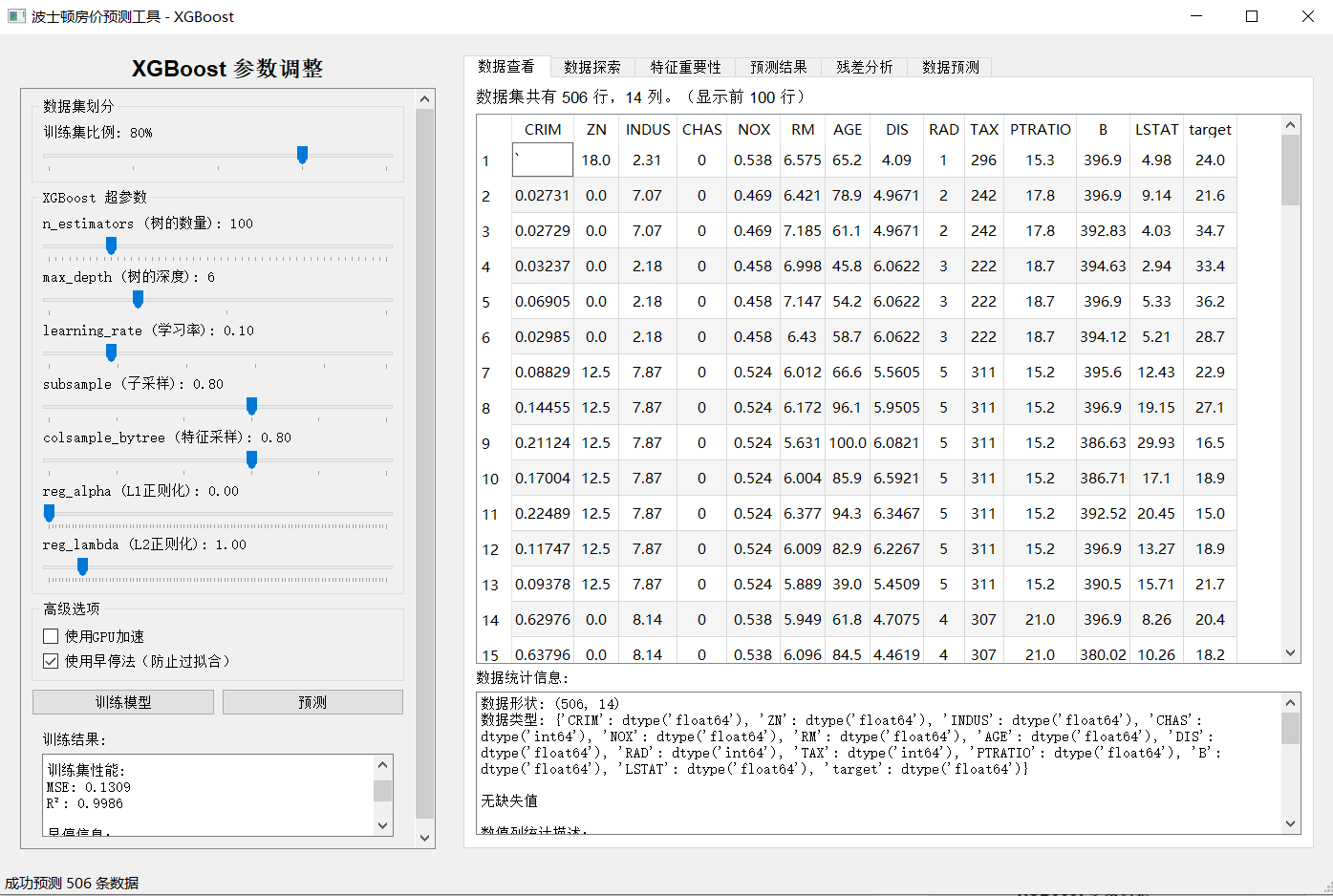Image resolution: width=1333 pixels, height=896 pixels.
Task: Click the 数据统计信息 box scroll-up arrow
Action: 1290,703
